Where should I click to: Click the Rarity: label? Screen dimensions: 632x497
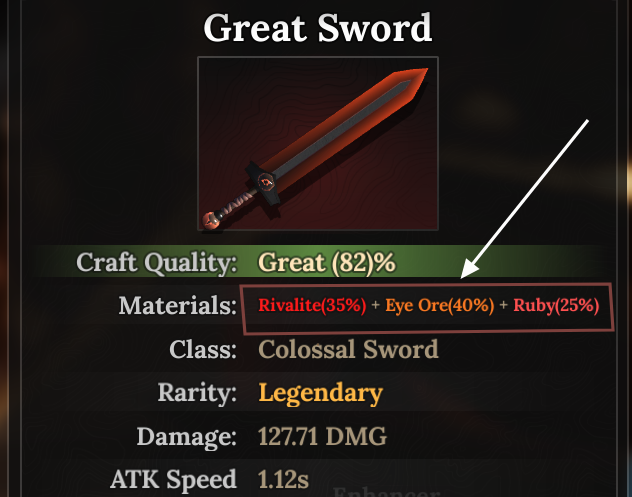point(197,393)
